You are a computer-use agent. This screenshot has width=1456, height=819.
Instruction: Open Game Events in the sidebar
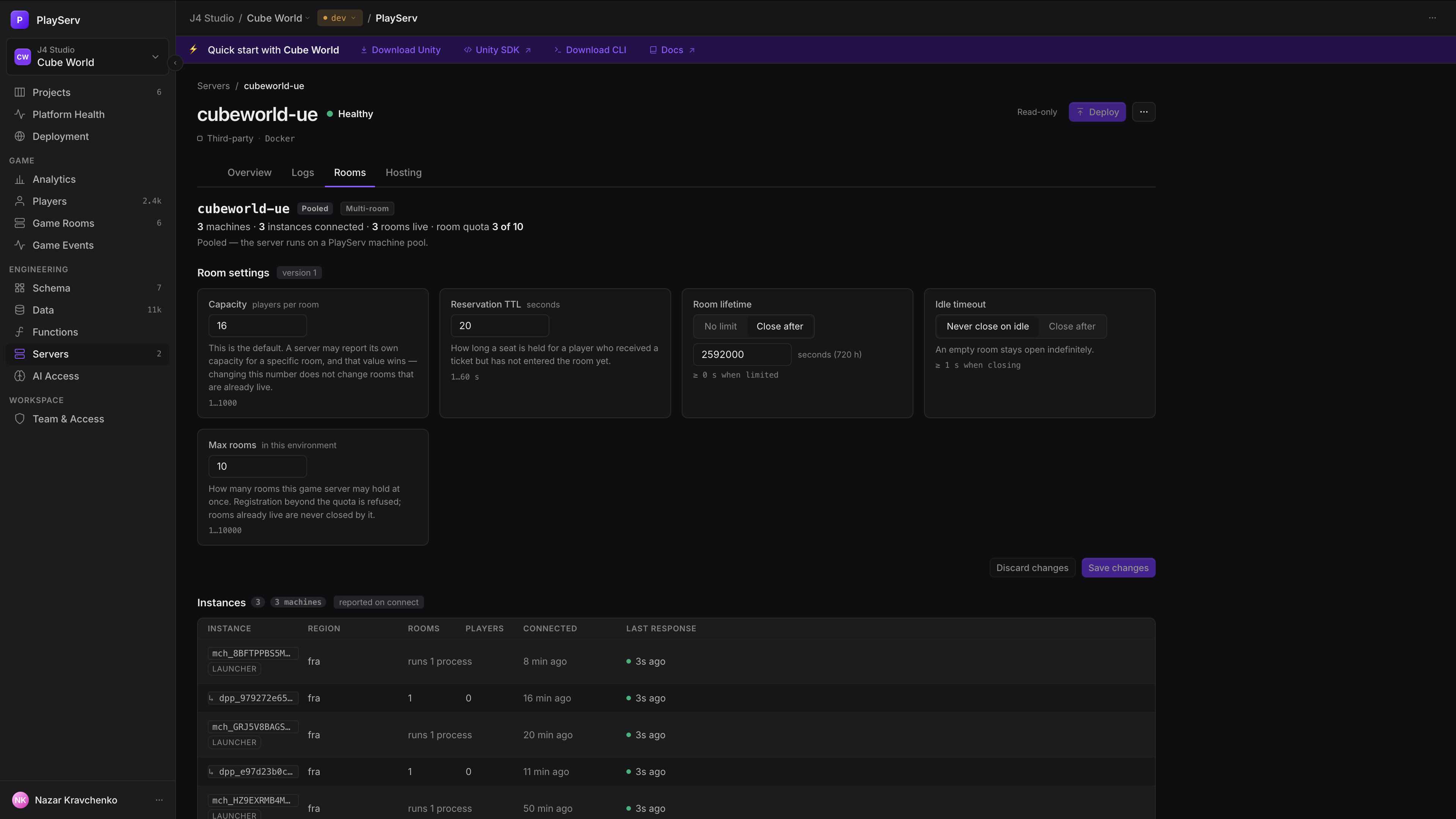coord(88,245)
